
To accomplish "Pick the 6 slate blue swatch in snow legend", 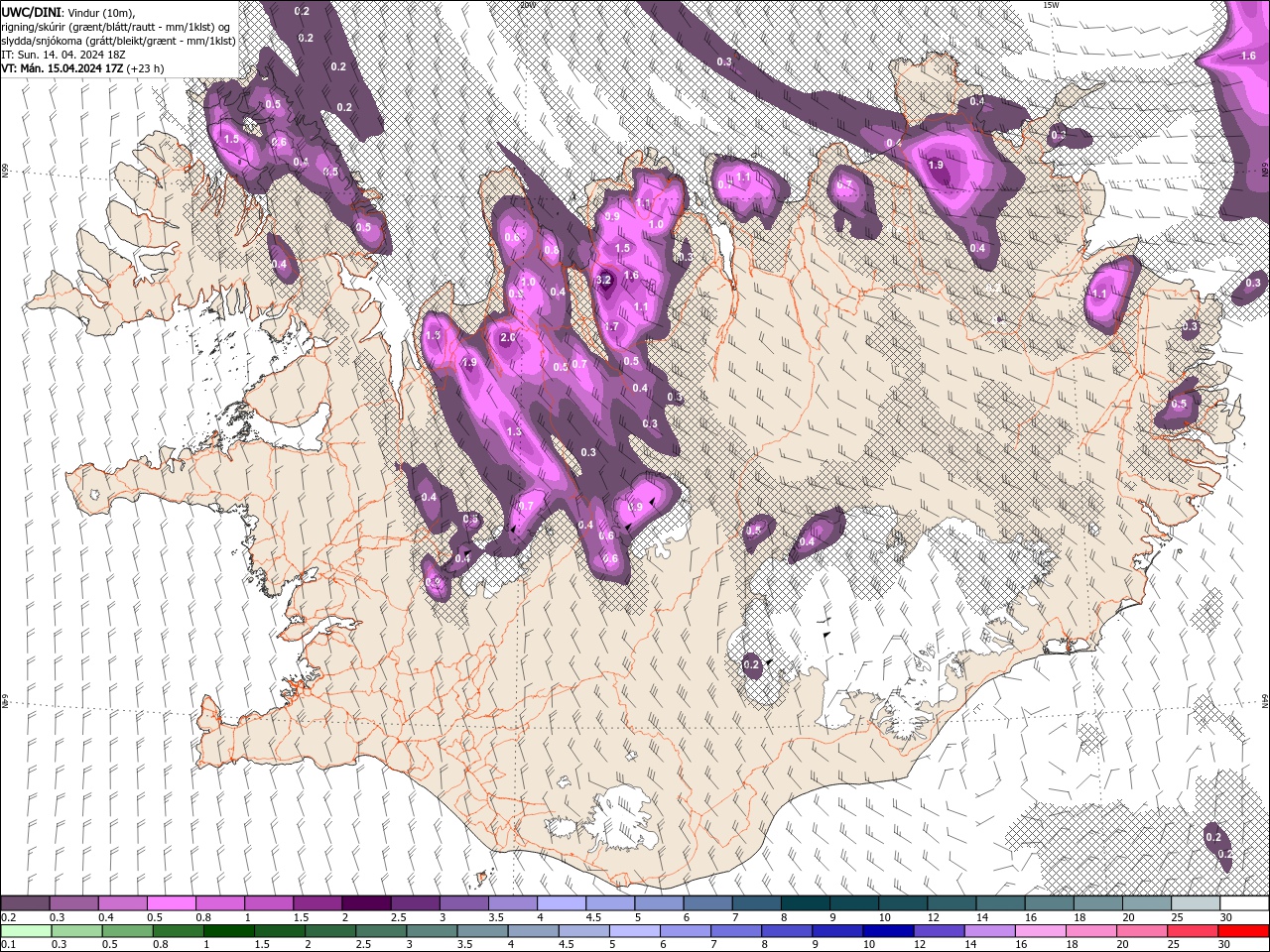I will point(707,903).
